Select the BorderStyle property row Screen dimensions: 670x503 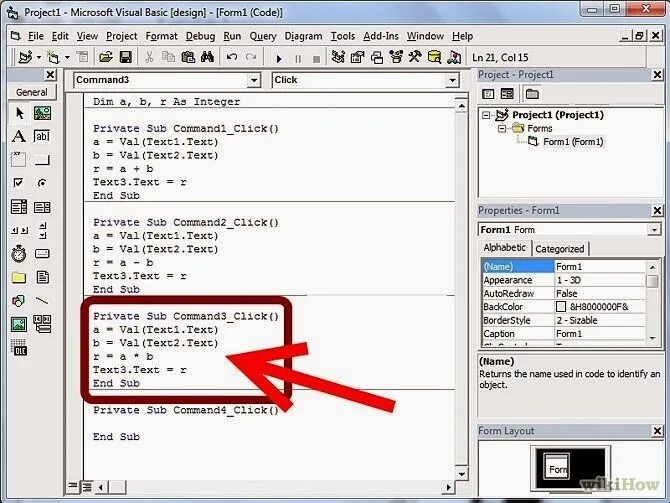(x=564, y=320)
